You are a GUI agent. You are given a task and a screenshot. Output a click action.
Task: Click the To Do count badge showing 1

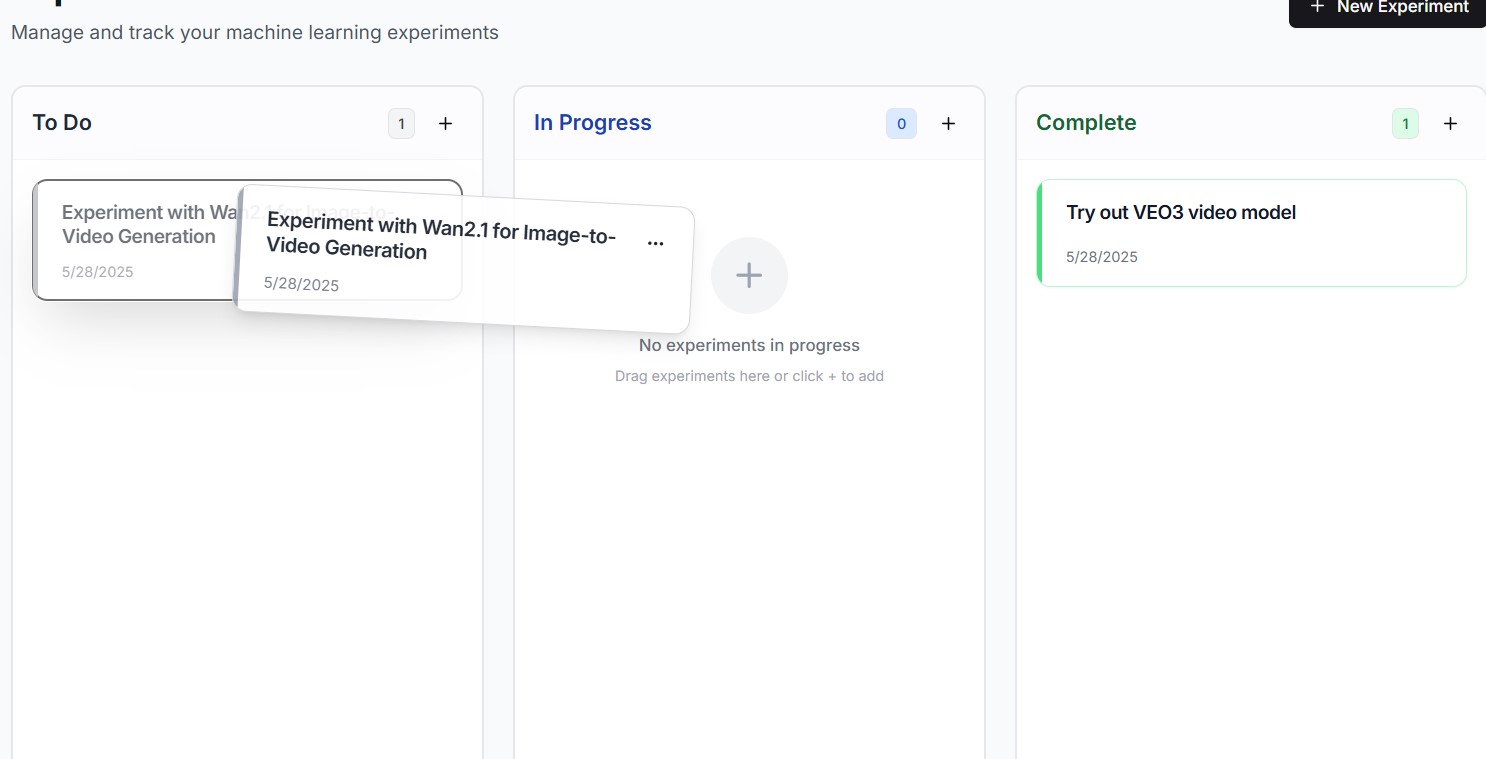401,124
